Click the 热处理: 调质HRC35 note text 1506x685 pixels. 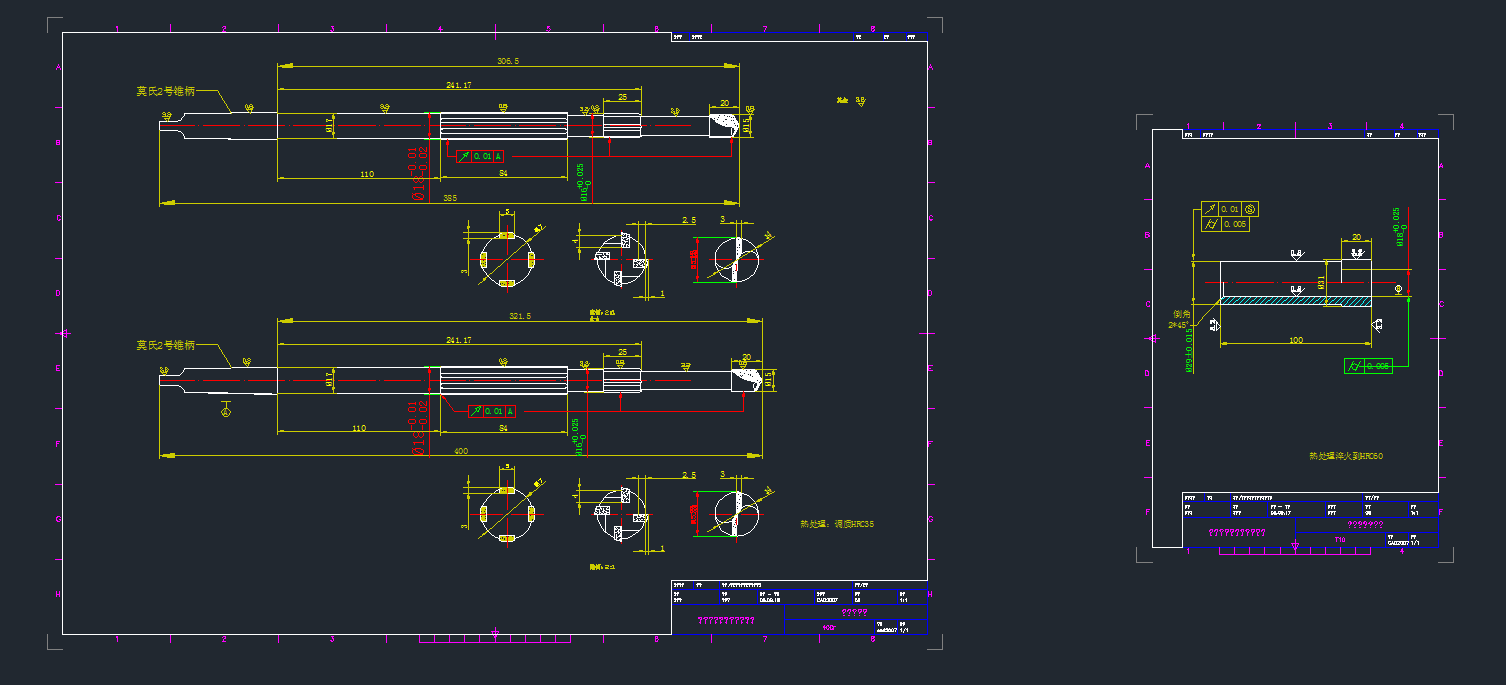(837, 524)
